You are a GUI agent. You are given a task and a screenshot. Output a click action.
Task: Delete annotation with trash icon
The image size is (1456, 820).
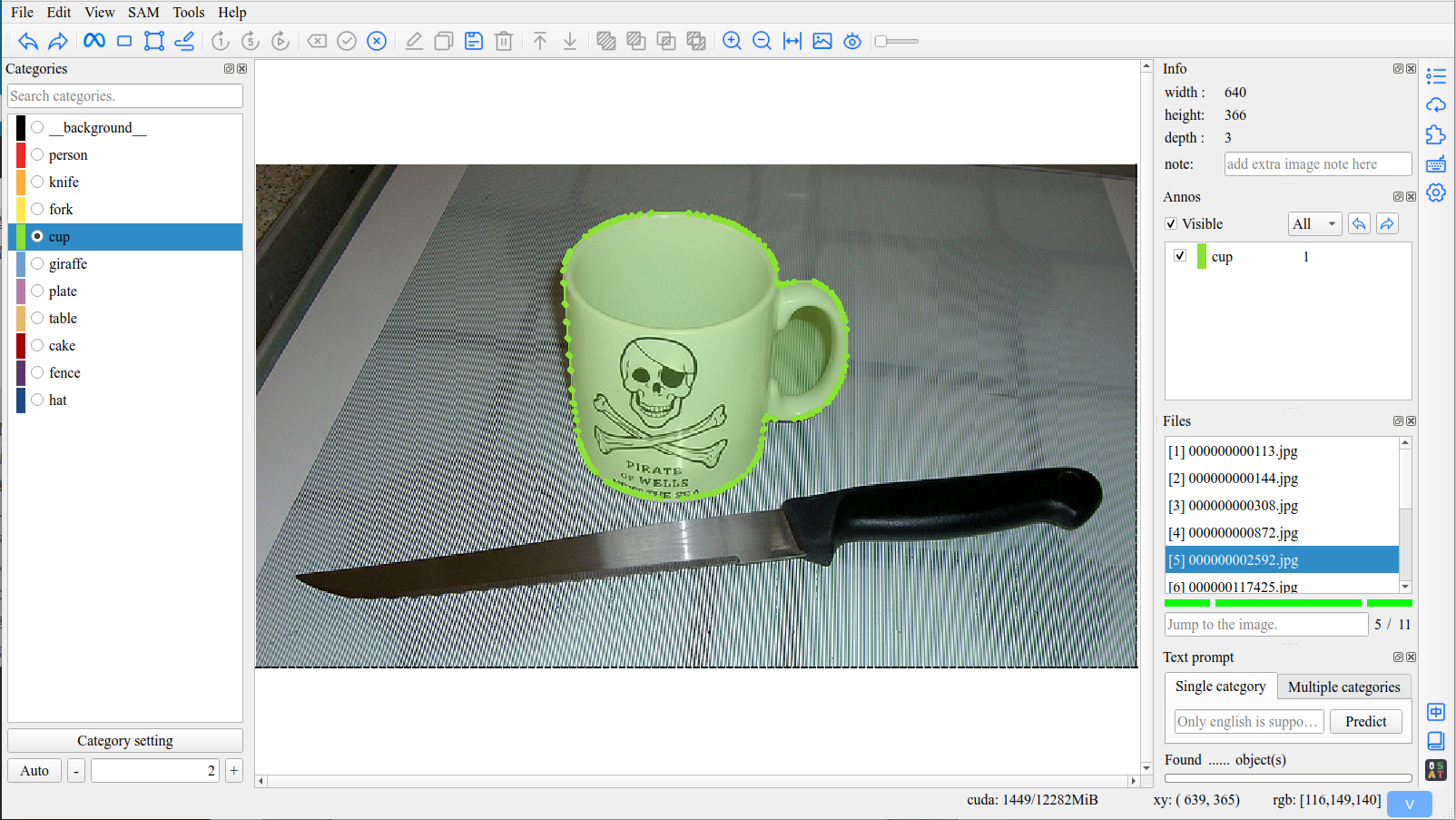(x=504, y=41)
